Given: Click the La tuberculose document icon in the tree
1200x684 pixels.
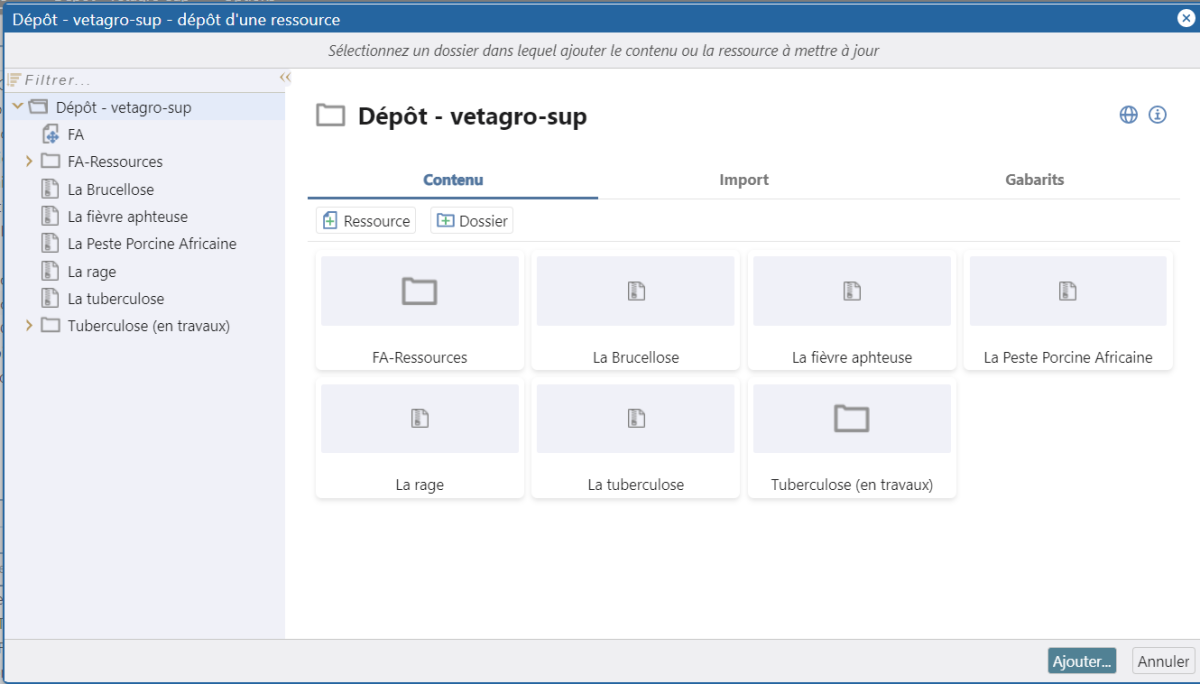Looking at the screenshot, I should (50, 298).
